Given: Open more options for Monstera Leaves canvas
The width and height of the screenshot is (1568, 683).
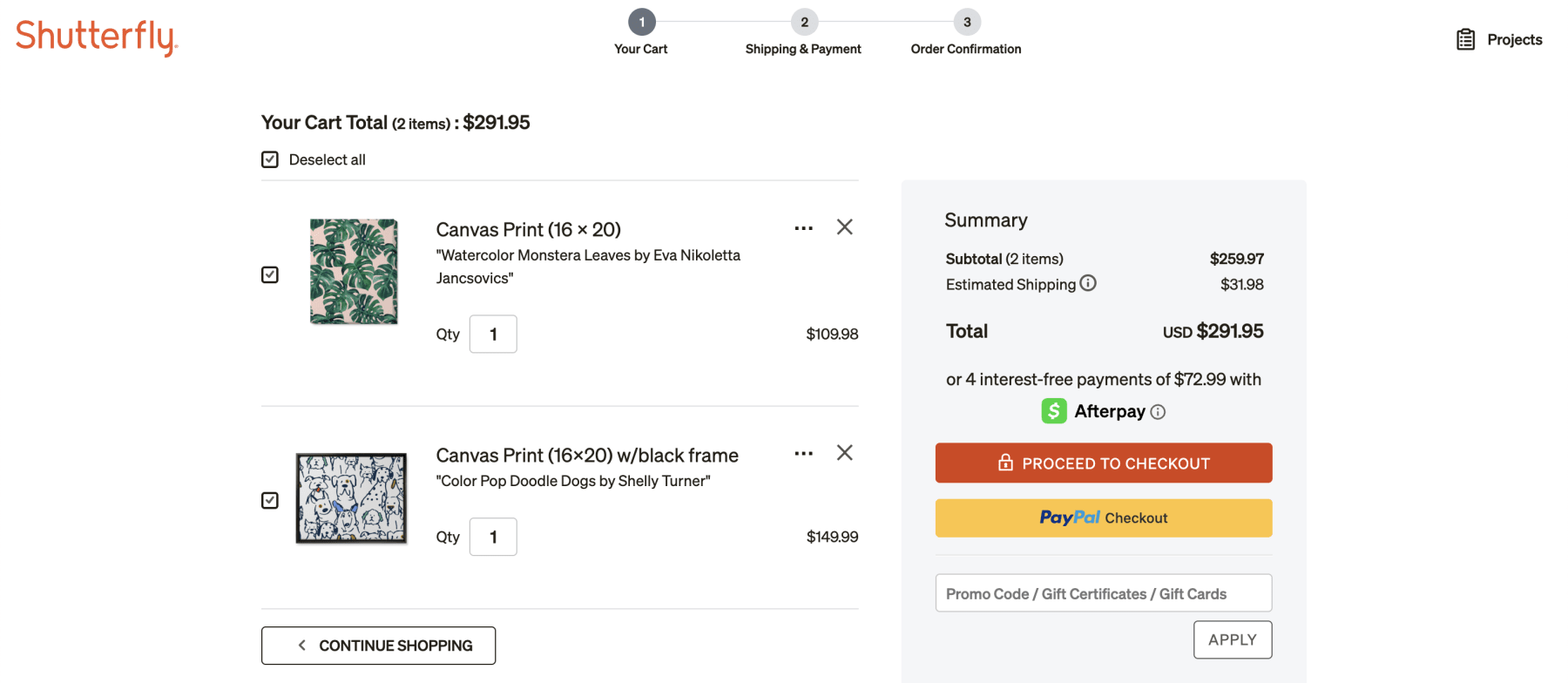Looking at the screenshot, I should 803,228.
